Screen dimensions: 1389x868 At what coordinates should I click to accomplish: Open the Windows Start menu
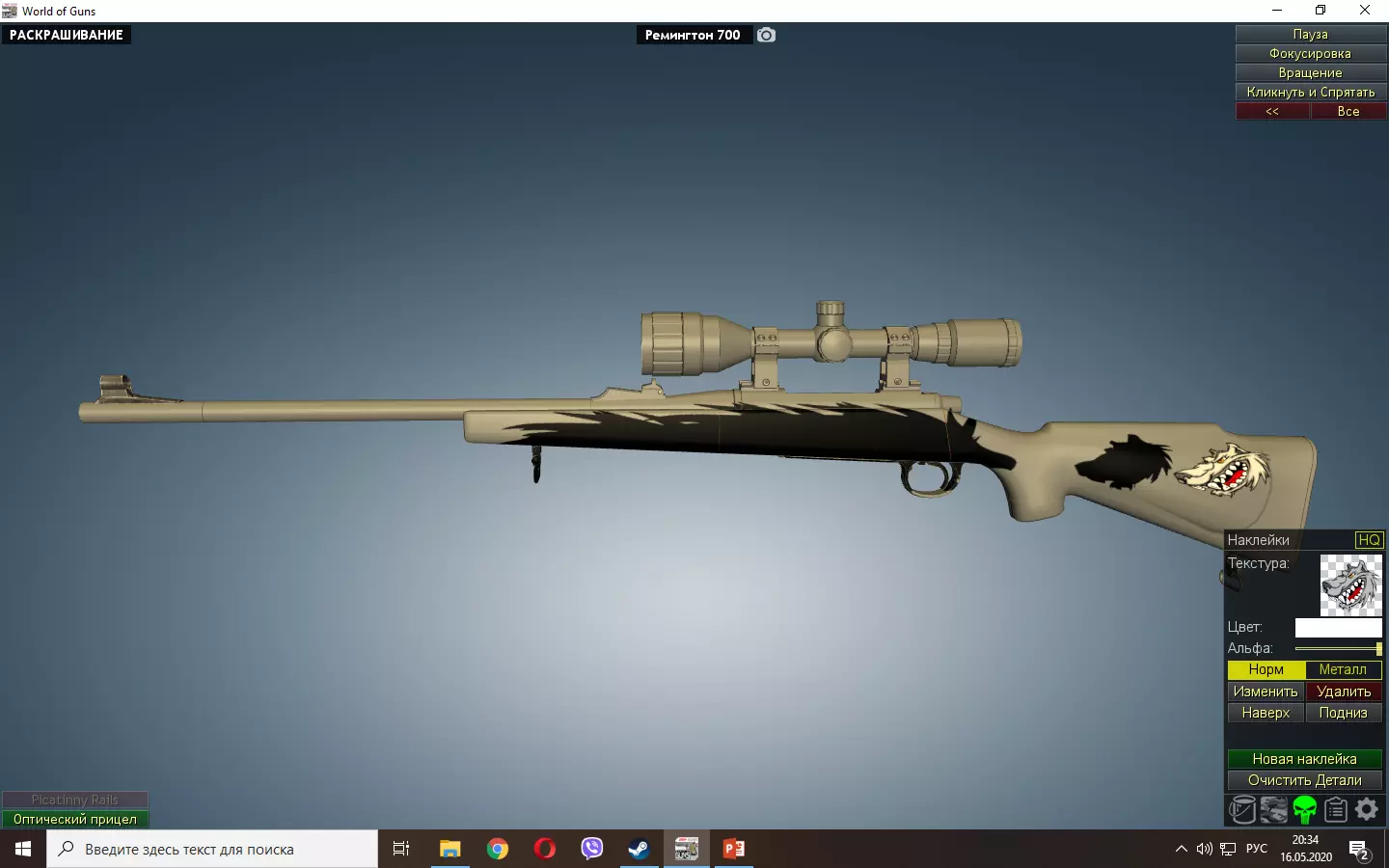[x=23, y=849]
